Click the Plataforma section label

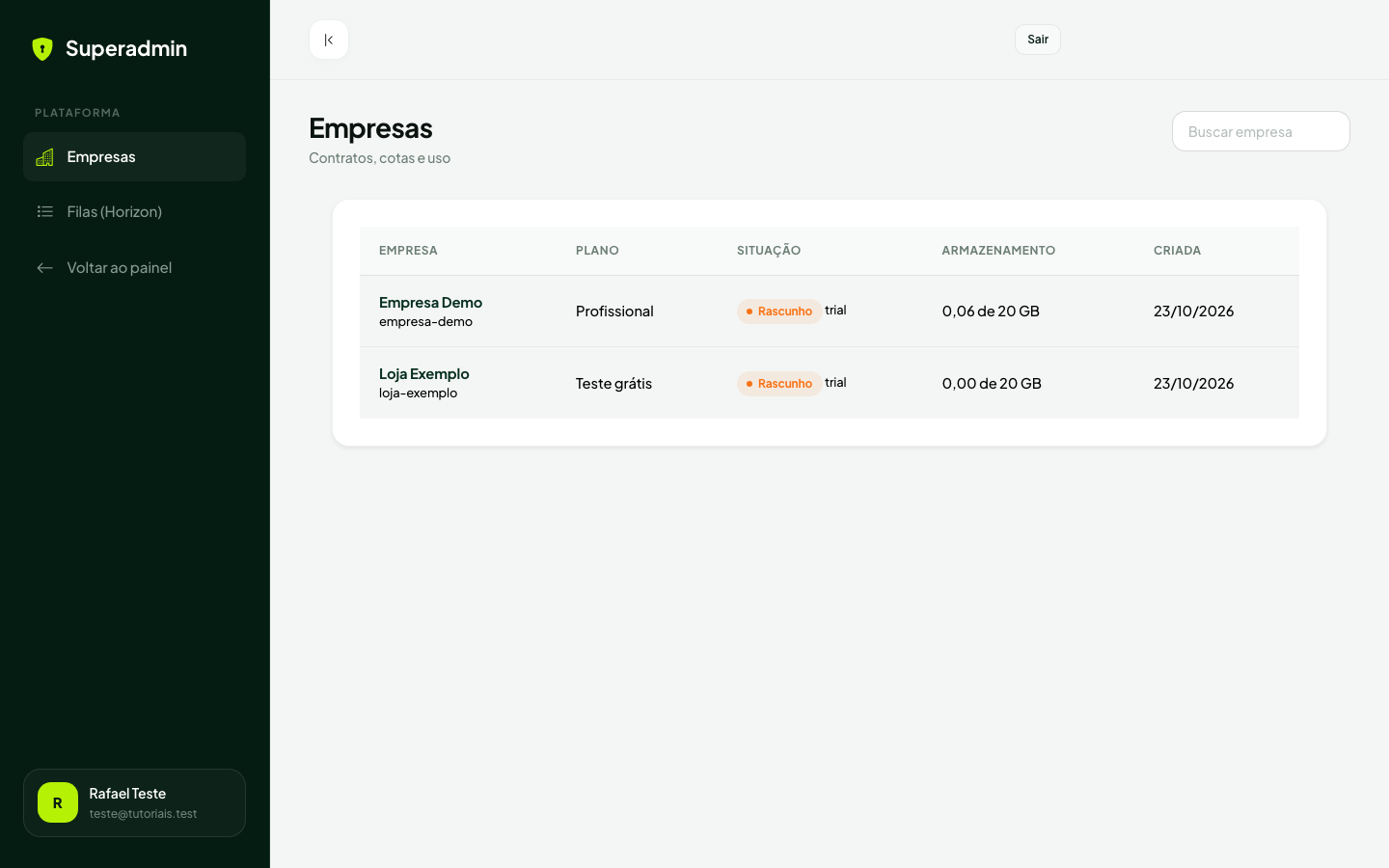coord(77,113)
